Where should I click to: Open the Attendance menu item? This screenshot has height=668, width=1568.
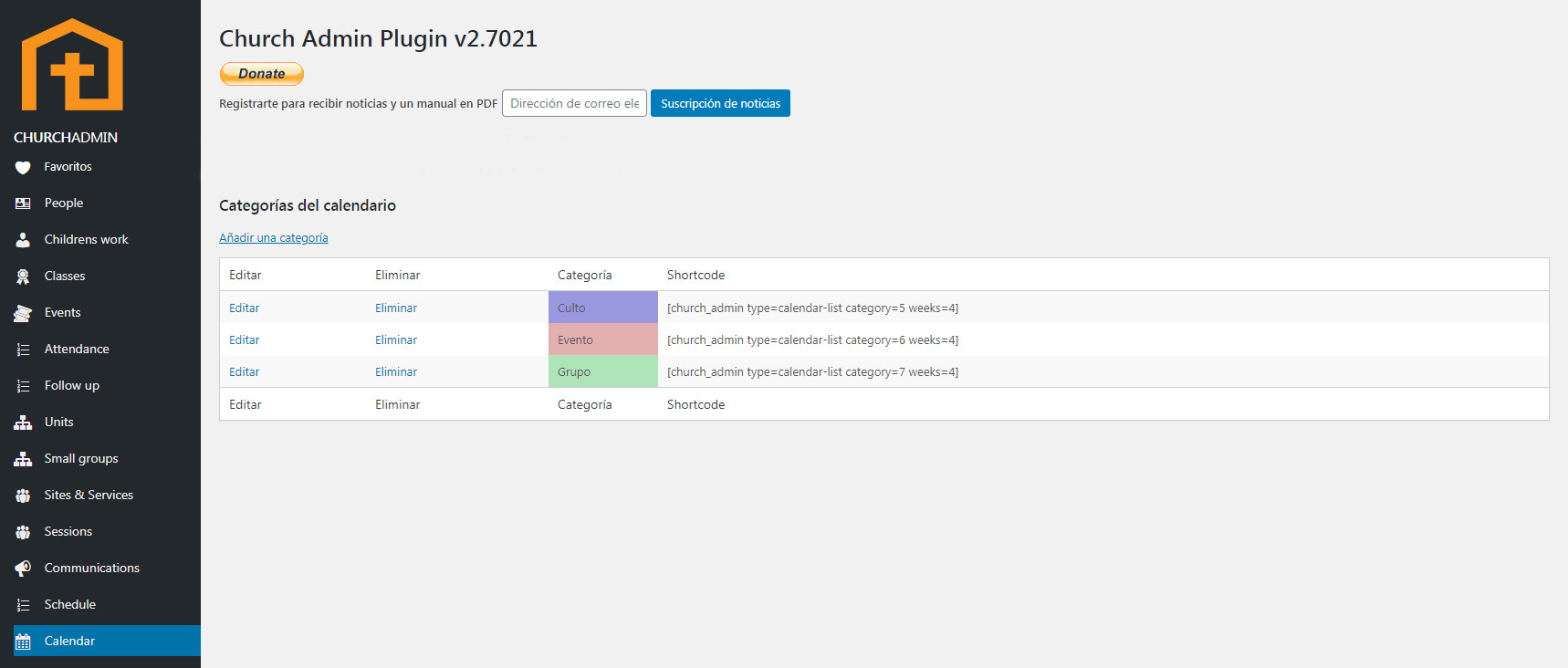tap(77, 349)
